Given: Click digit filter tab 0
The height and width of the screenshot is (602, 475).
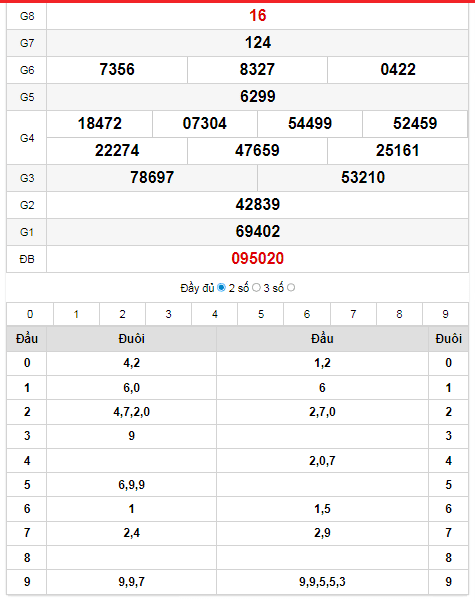Looking at the screenshot, I should 30,314.
